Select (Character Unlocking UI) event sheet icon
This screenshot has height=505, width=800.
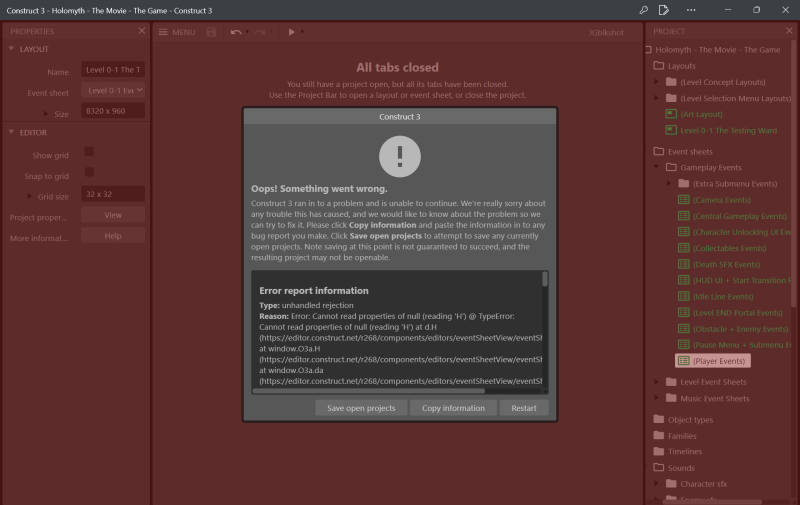[x=684, y=232]
